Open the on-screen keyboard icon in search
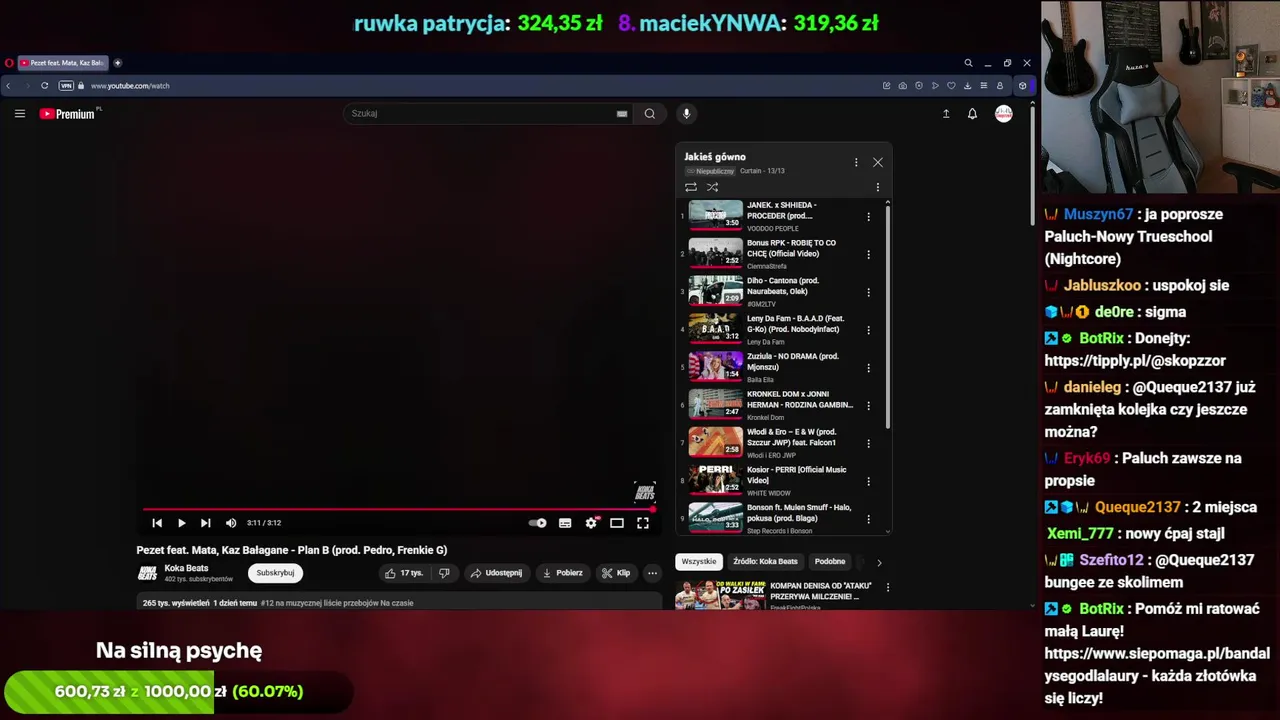Screen dimensions: 1280x720 tap(622, 114)
